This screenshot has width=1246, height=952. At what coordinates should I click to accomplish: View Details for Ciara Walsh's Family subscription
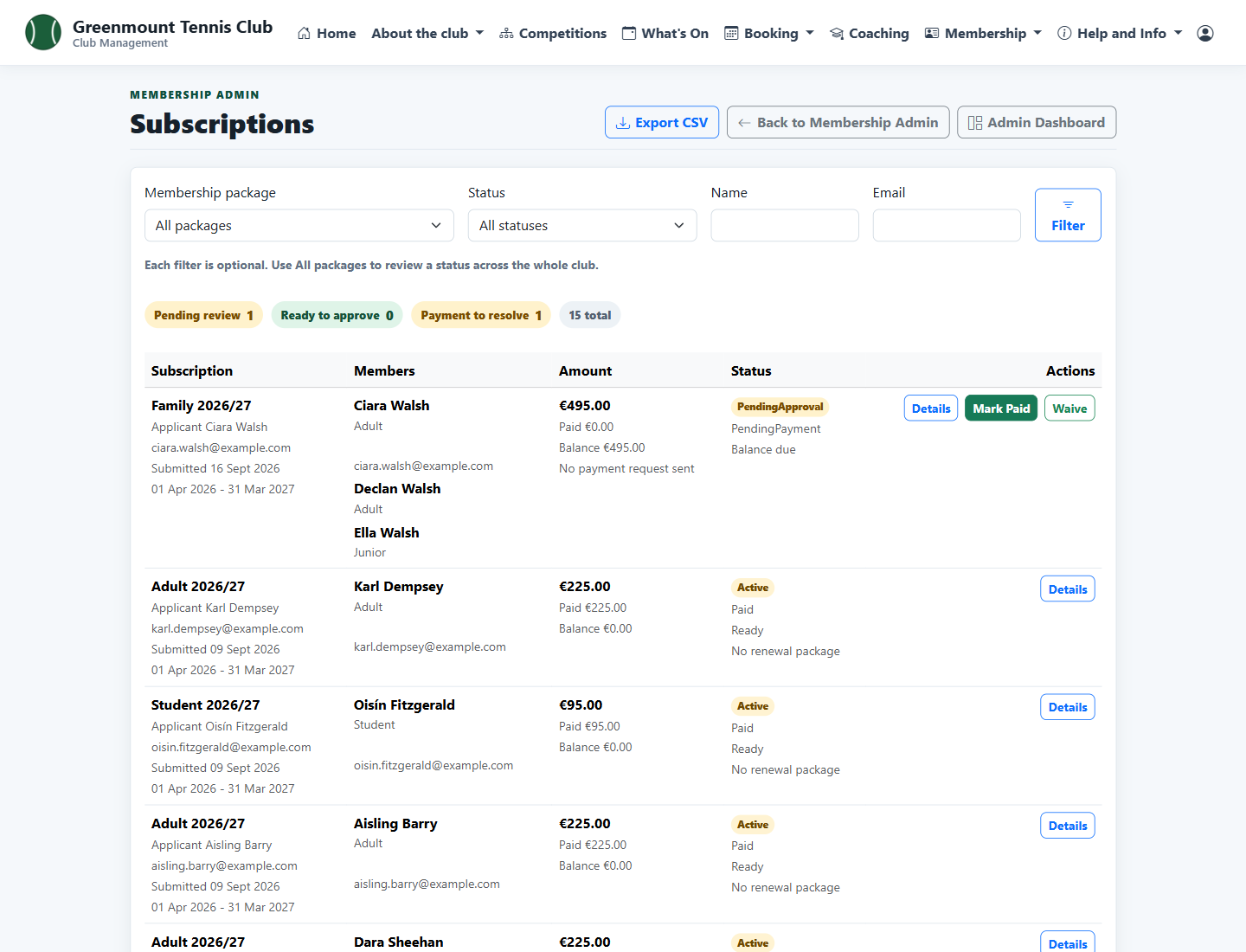tap(931, 408)
